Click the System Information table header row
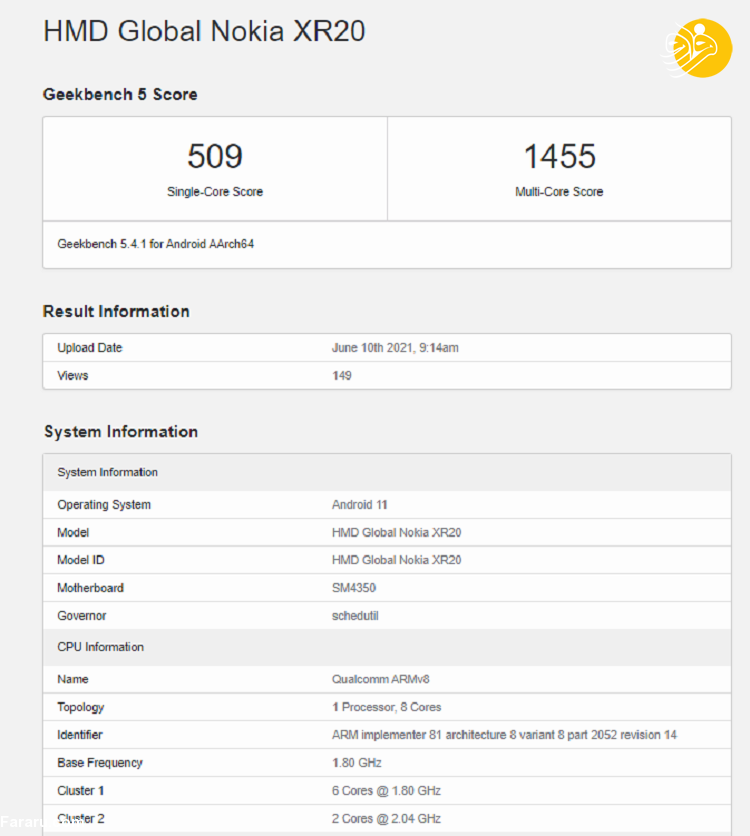The image size is (750, 836). point(387,472)
